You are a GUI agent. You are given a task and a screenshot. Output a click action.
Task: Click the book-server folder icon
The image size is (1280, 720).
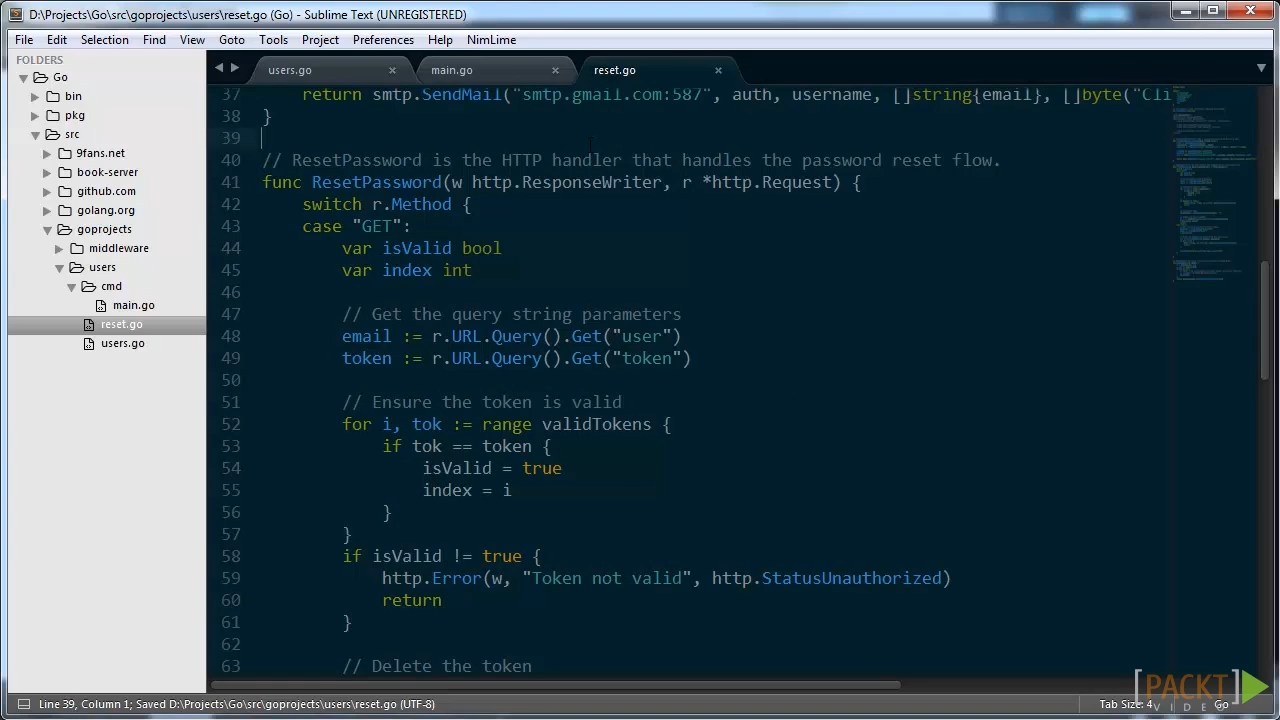point(65,172)
